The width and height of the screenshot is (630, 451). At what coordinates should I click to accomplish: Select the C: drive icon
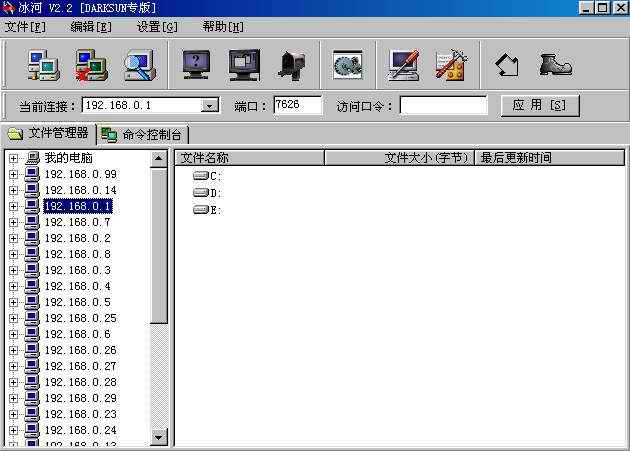(200, 176)
